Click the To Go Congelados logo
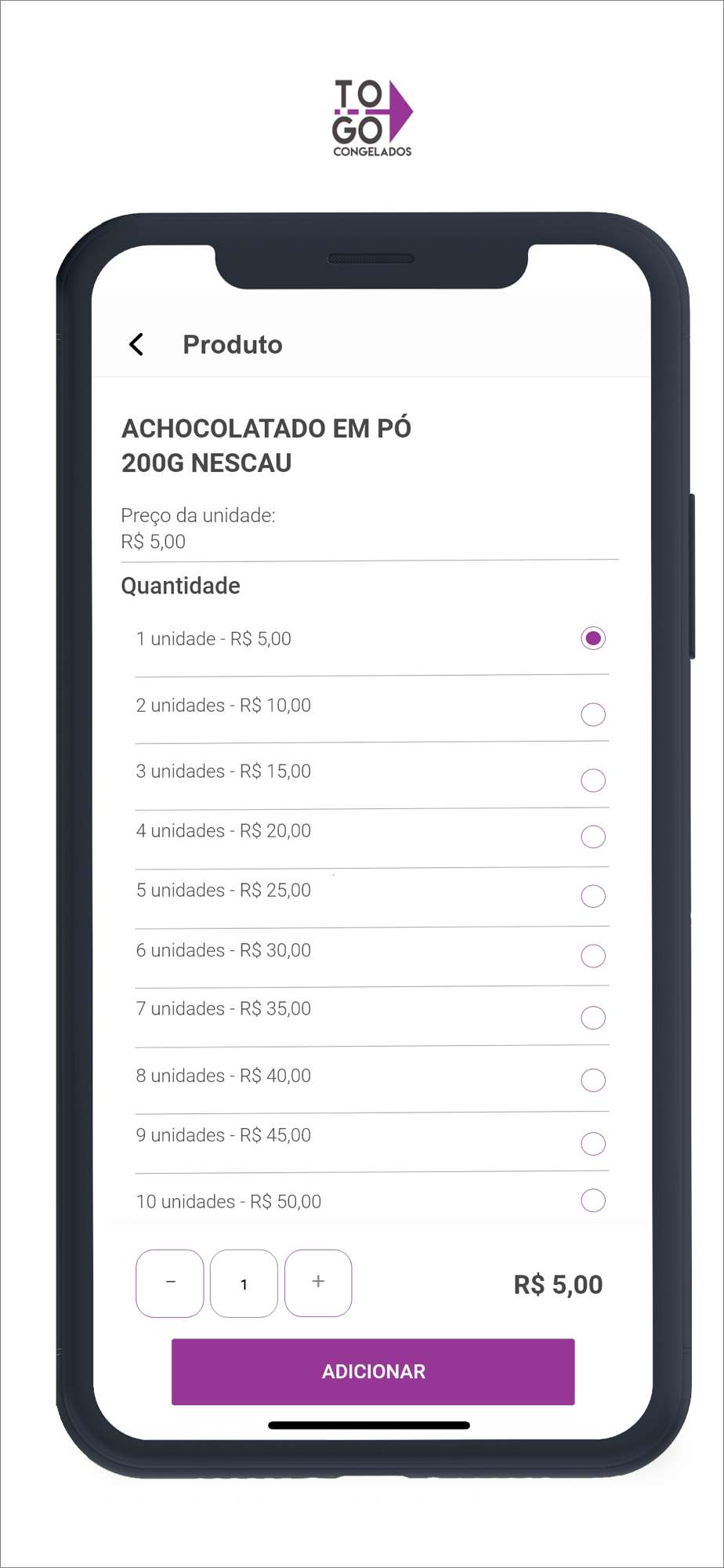Viewport: 724px width, 1568px height. [x=372, y=118]
